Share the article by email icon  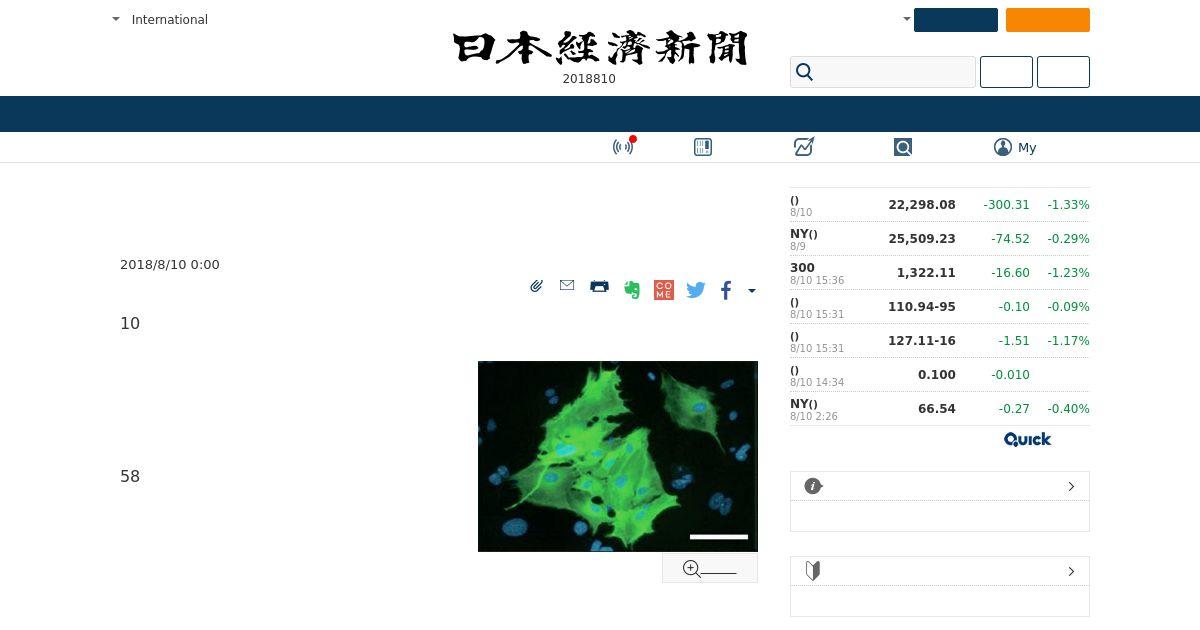[x=567, y=285]
